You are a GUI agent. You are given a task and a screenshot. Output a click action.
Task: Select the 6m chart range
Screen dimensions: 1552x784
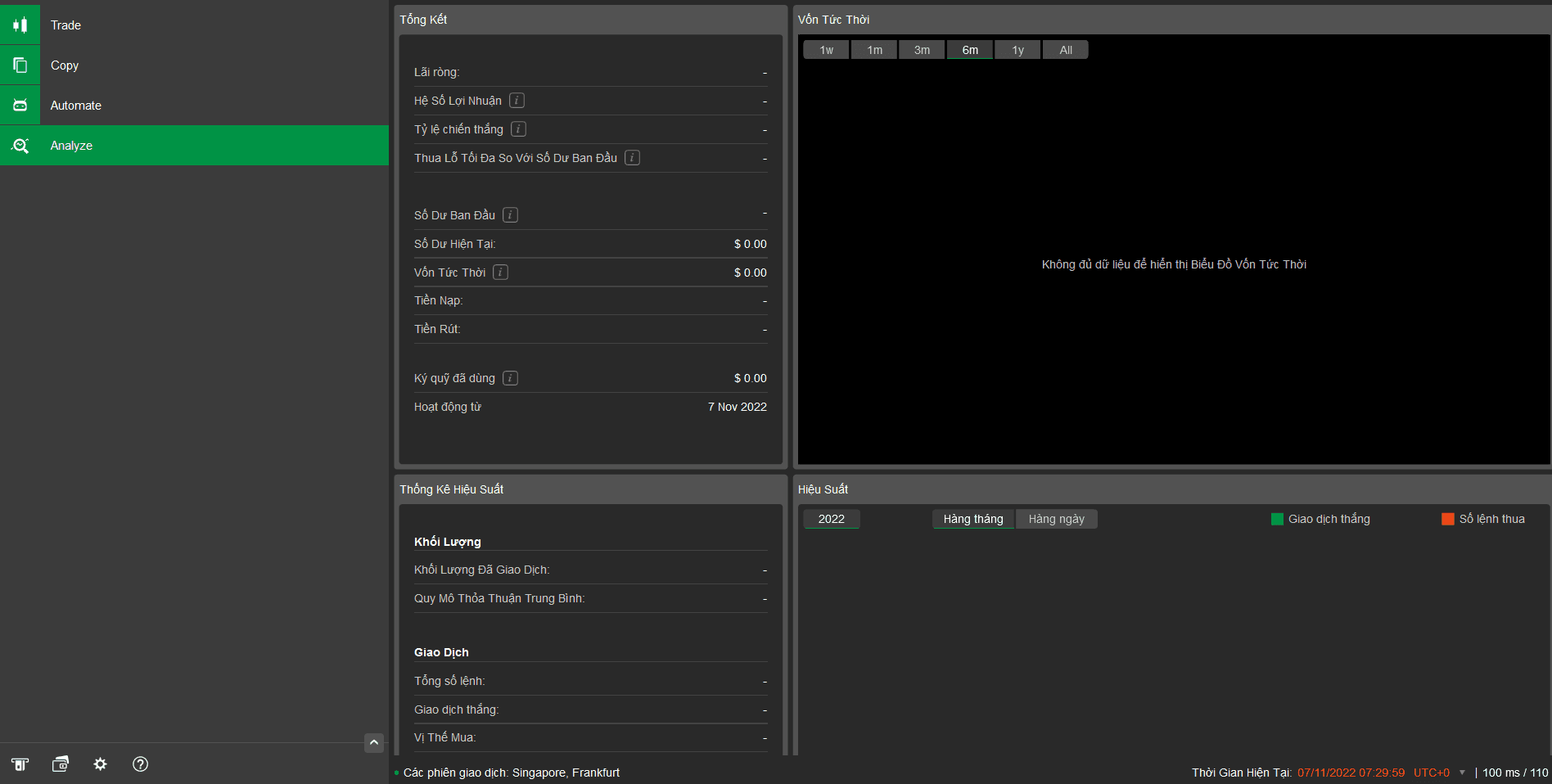[x=970, y=50]
